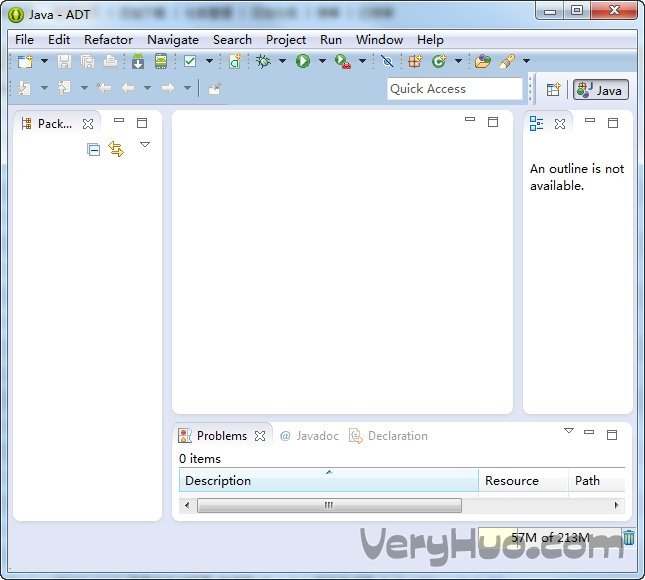
Task: Expand the Android Lint dropdown arrow
Action: tap(209, 61)
